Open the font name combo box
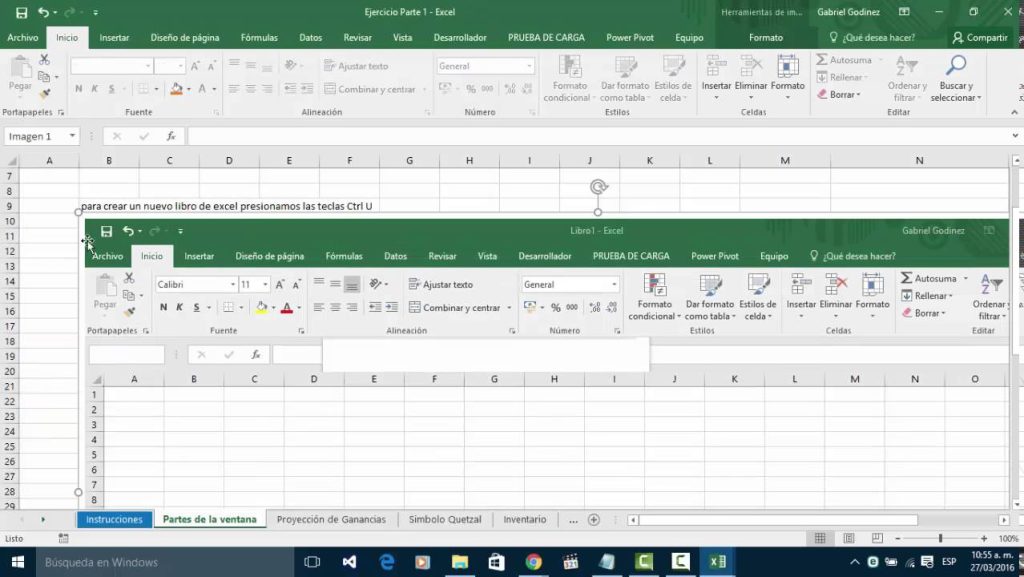 [x=112, y=66]
